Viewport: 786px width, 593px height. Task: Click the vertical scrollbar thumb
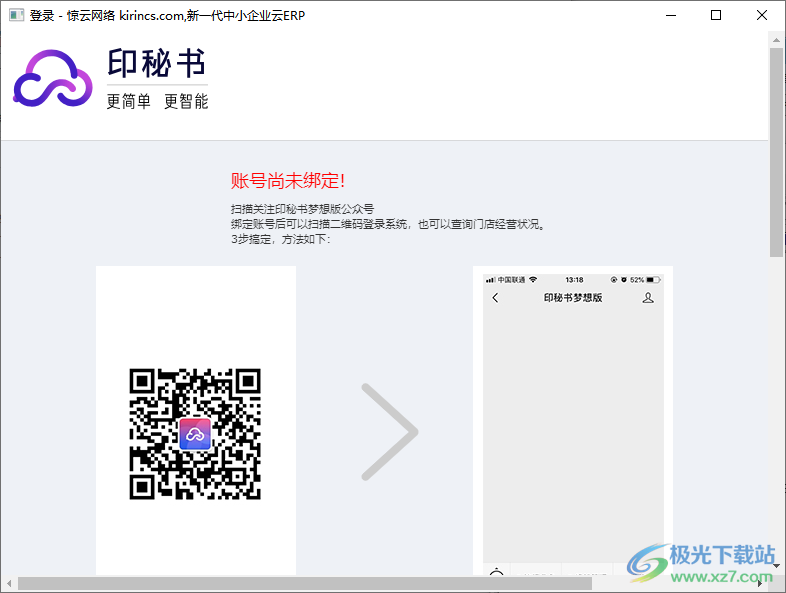click(x=776, y=153)
